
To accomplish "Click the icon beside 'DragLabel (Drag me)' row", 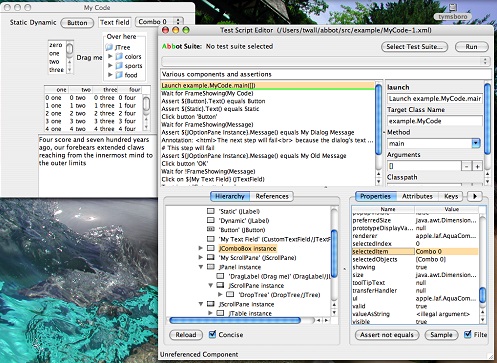I will pyautogui.click(x=220, y=276).
